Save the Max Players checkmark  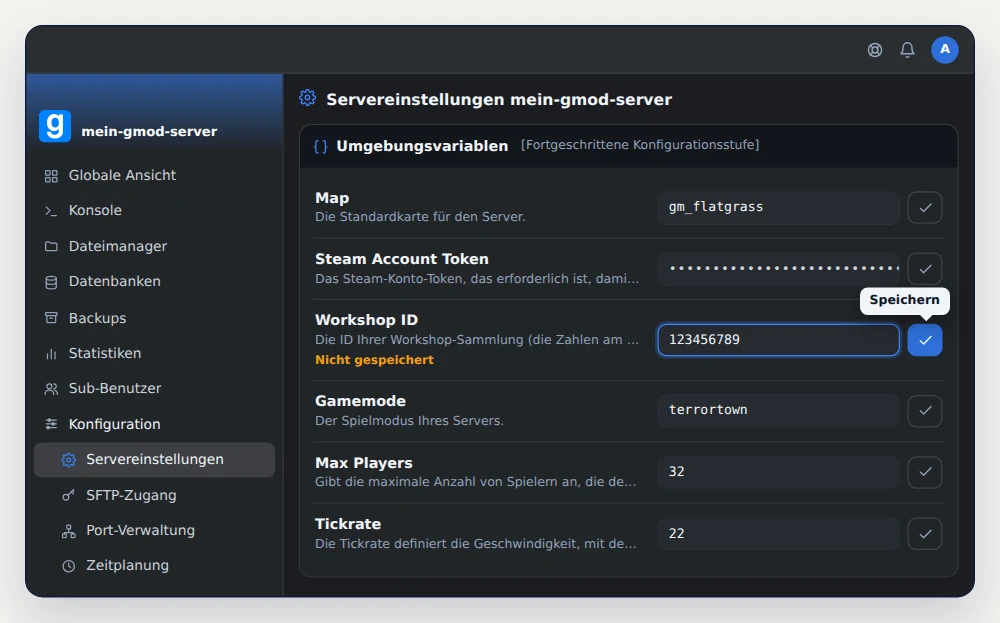coord(925,472)
